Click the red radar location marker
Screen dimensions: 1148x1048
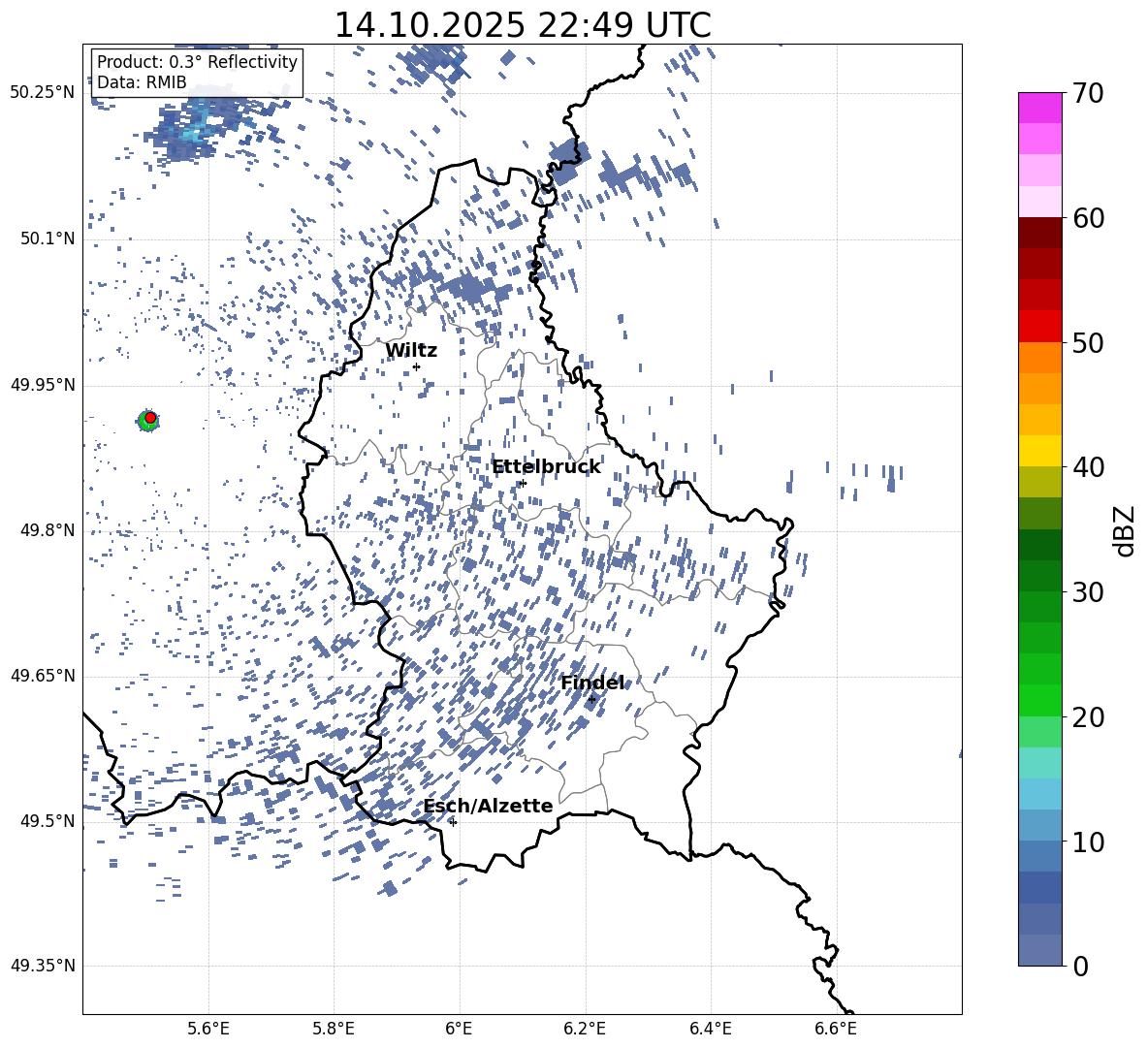[150, 418]
